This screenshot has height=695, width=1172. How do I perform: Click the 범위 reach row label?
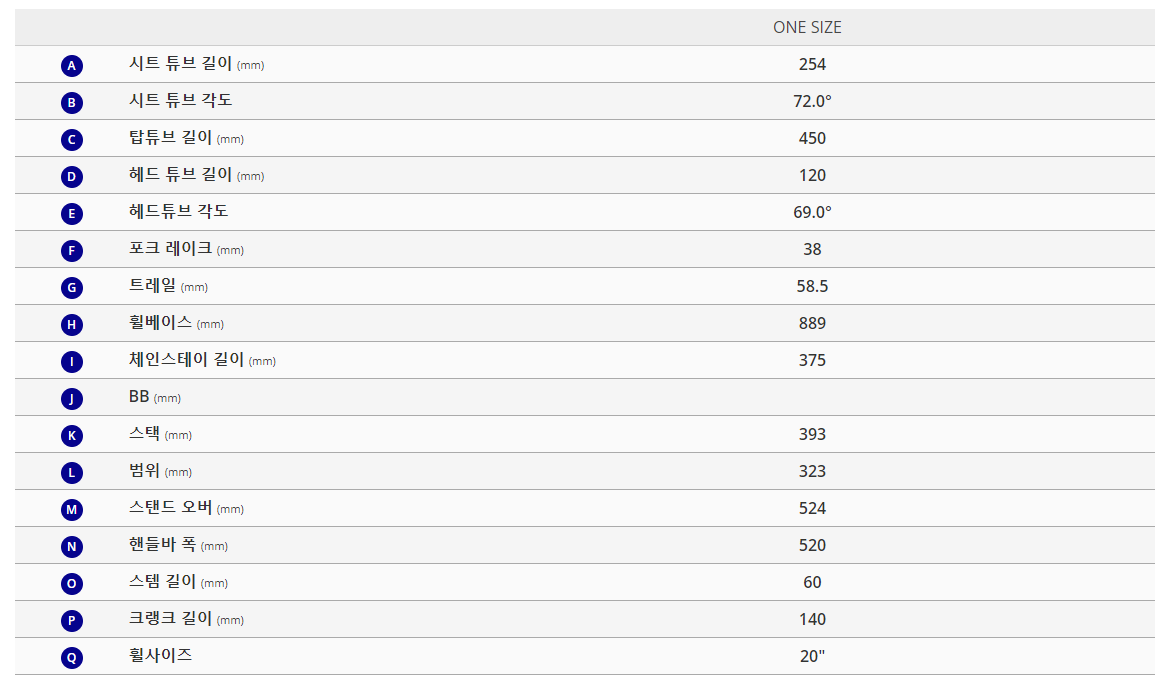(144, 470)
